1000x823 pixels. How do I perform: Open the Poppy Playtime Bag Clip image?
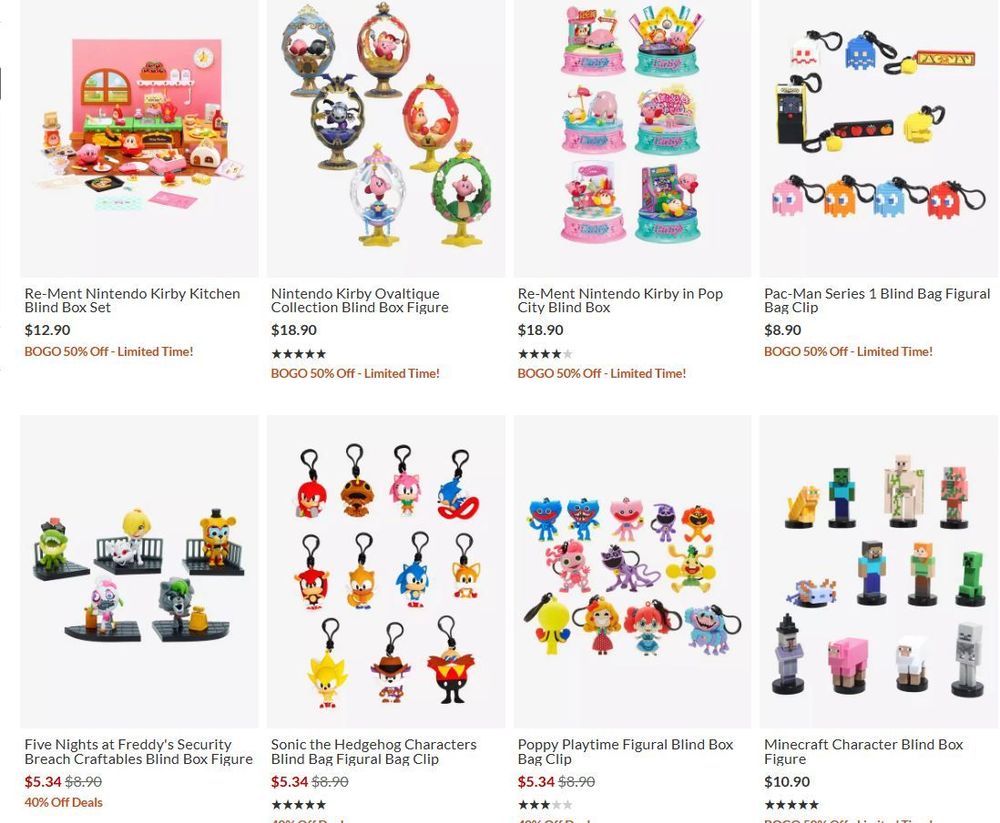[x=632, y=572]
